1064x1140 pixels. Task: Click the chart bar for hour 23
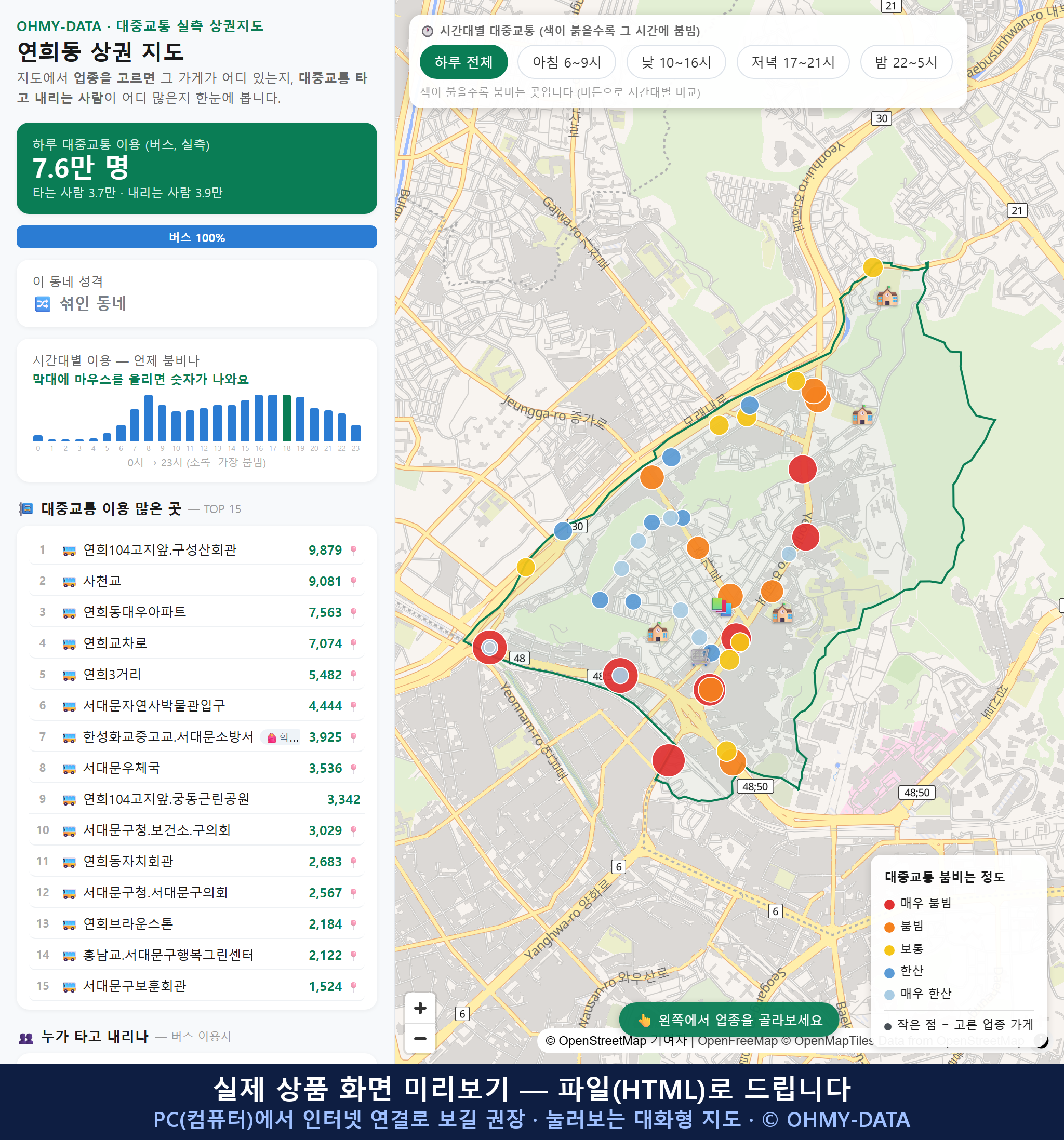point(356,433)
